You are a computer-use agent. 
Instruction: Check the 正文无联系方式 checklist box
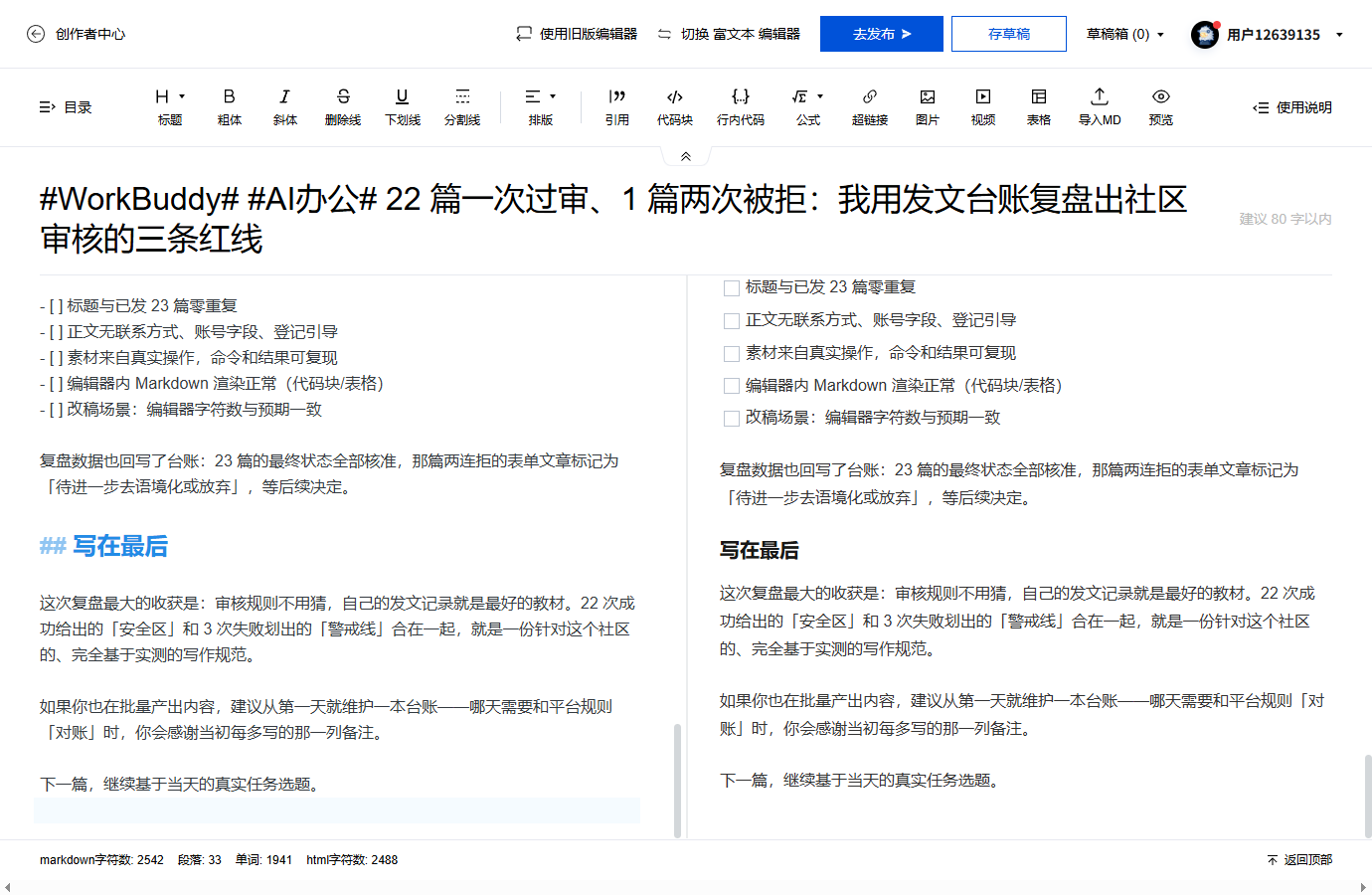[732, 321]
